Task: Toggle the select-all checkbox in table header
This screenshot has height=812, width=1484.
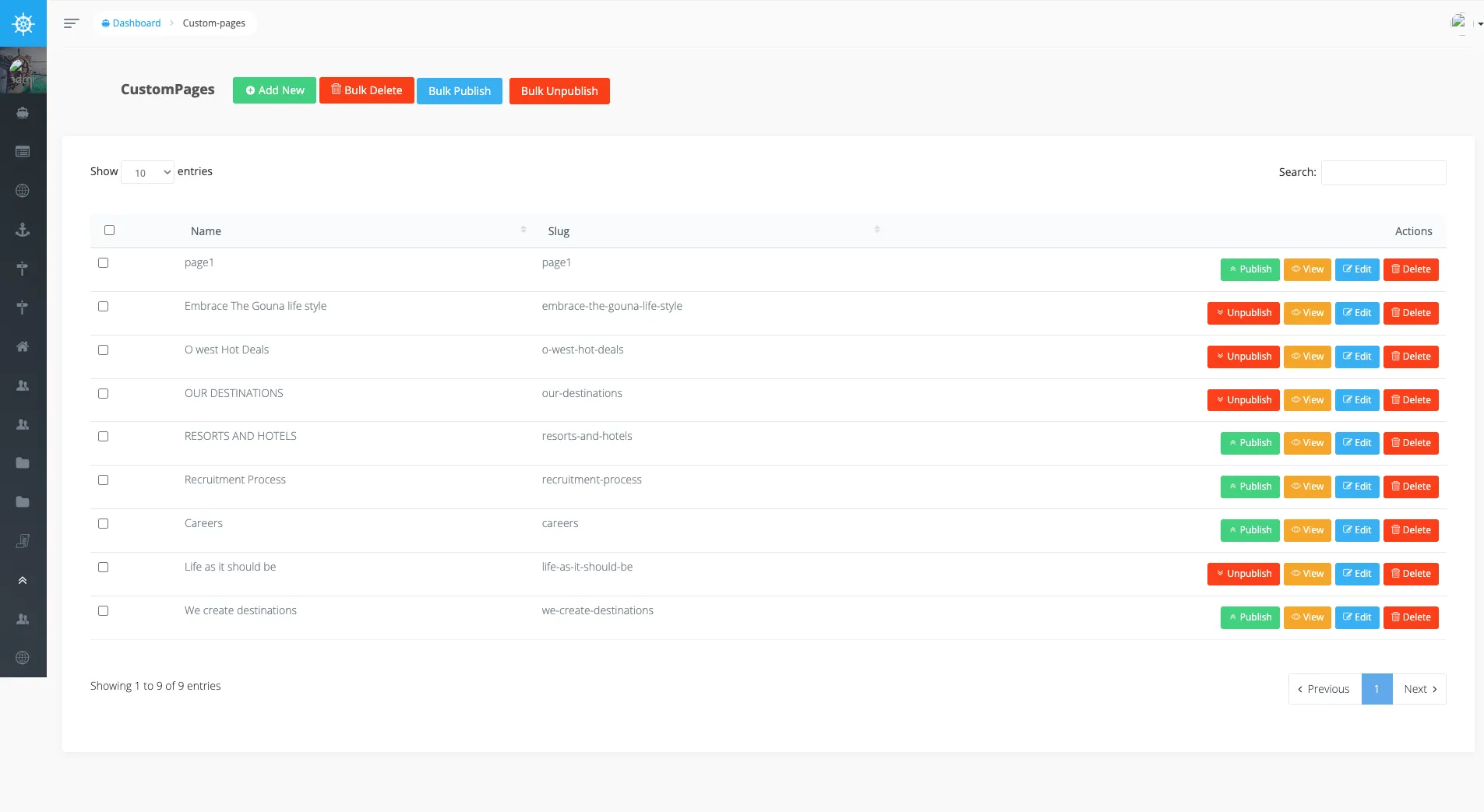Action: pos(109,230)
